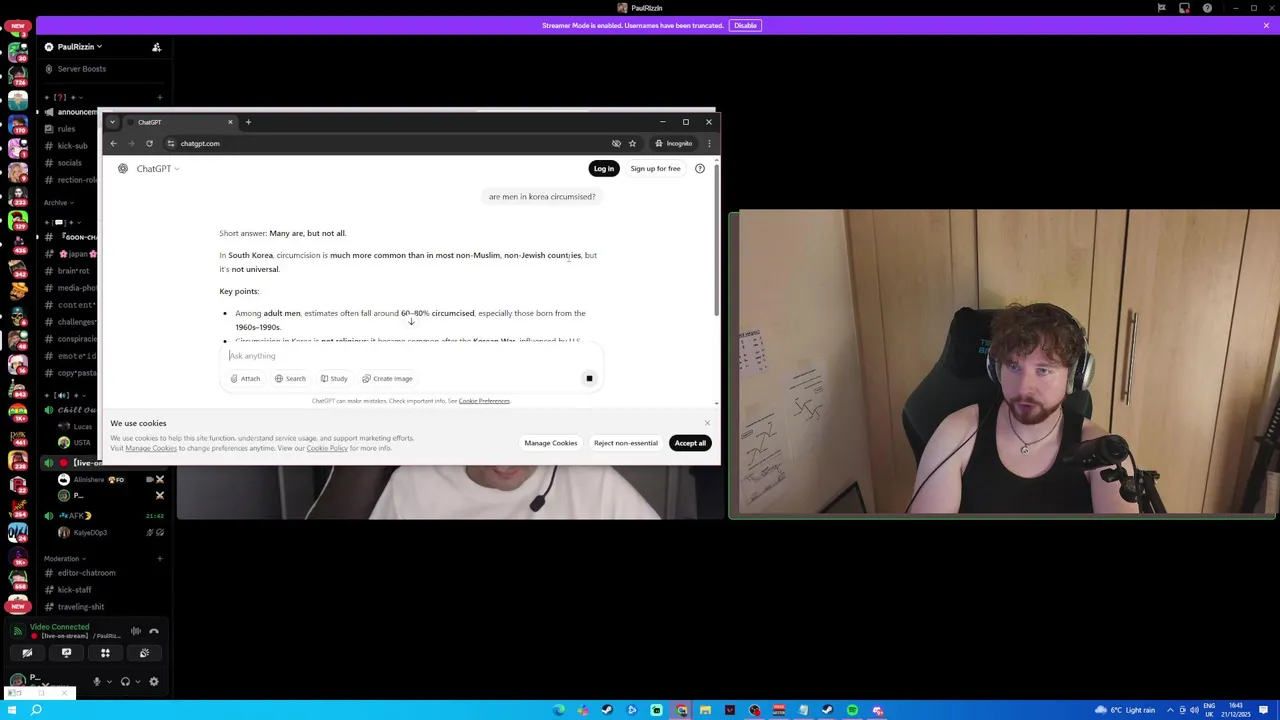Open the Windows notification center icon
1280x720 pixels.
pyautogui.click(x=1264, y=710)
